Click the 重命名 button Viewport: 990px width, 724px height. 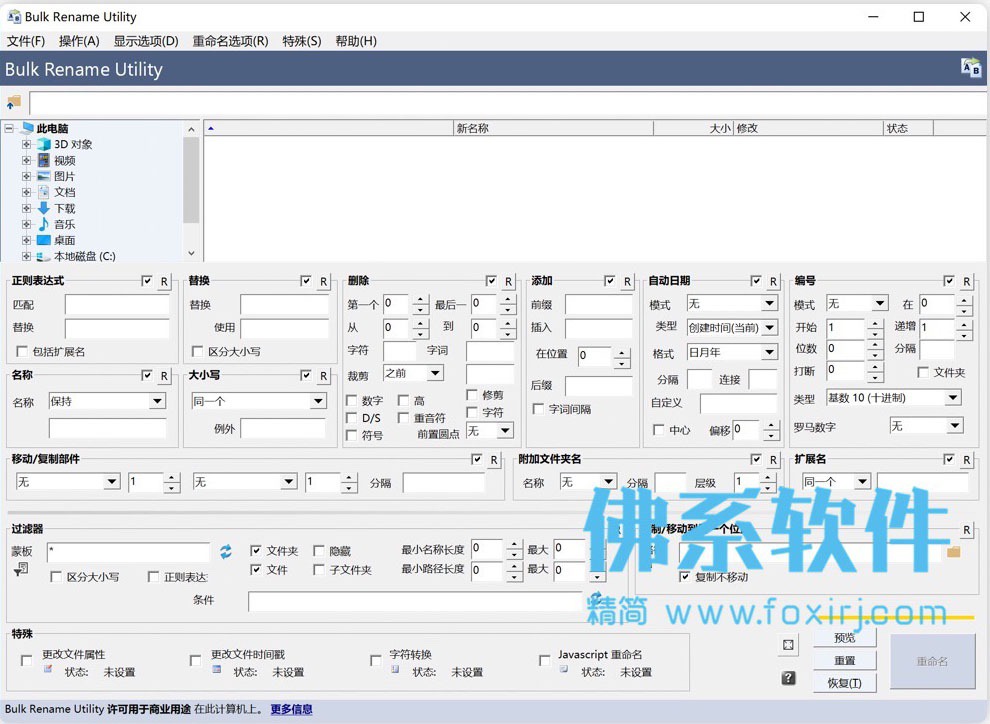[x=933, y=662]
